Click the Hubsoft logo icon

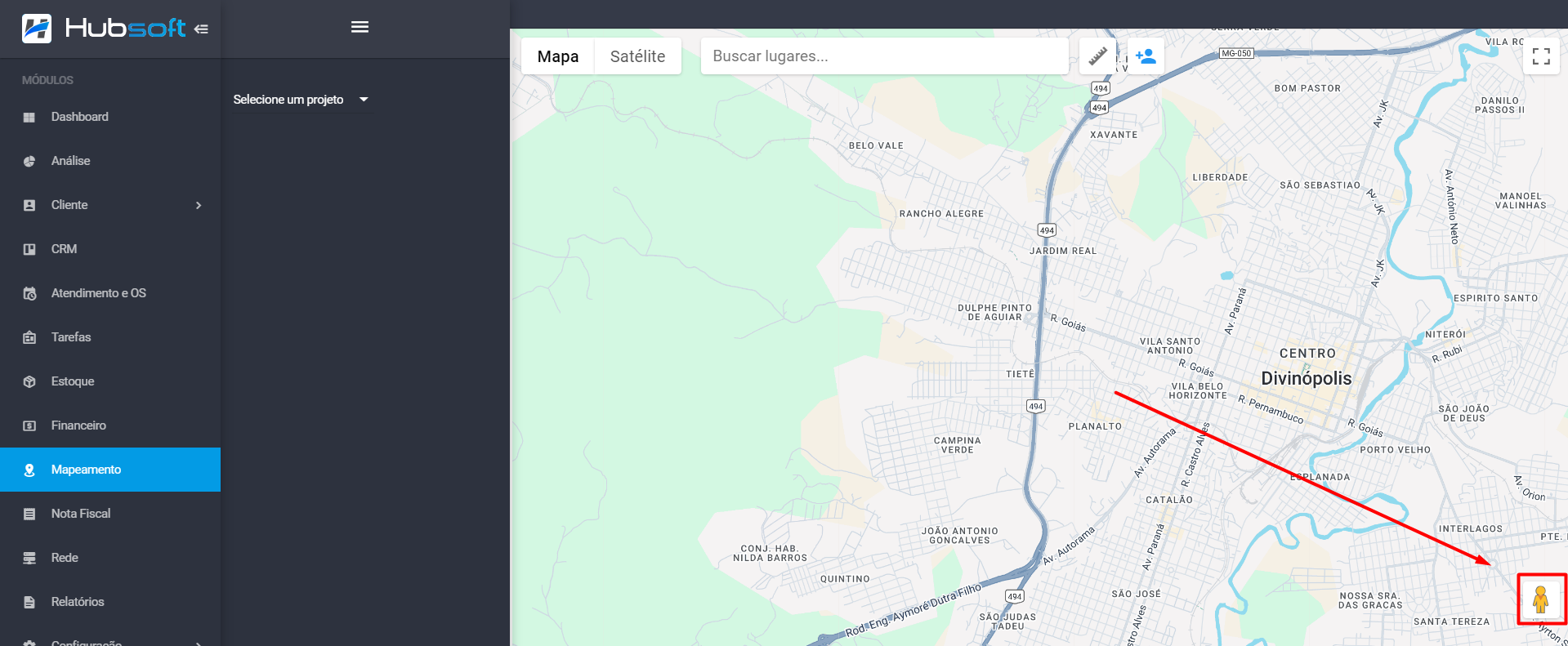click(37, 29)
